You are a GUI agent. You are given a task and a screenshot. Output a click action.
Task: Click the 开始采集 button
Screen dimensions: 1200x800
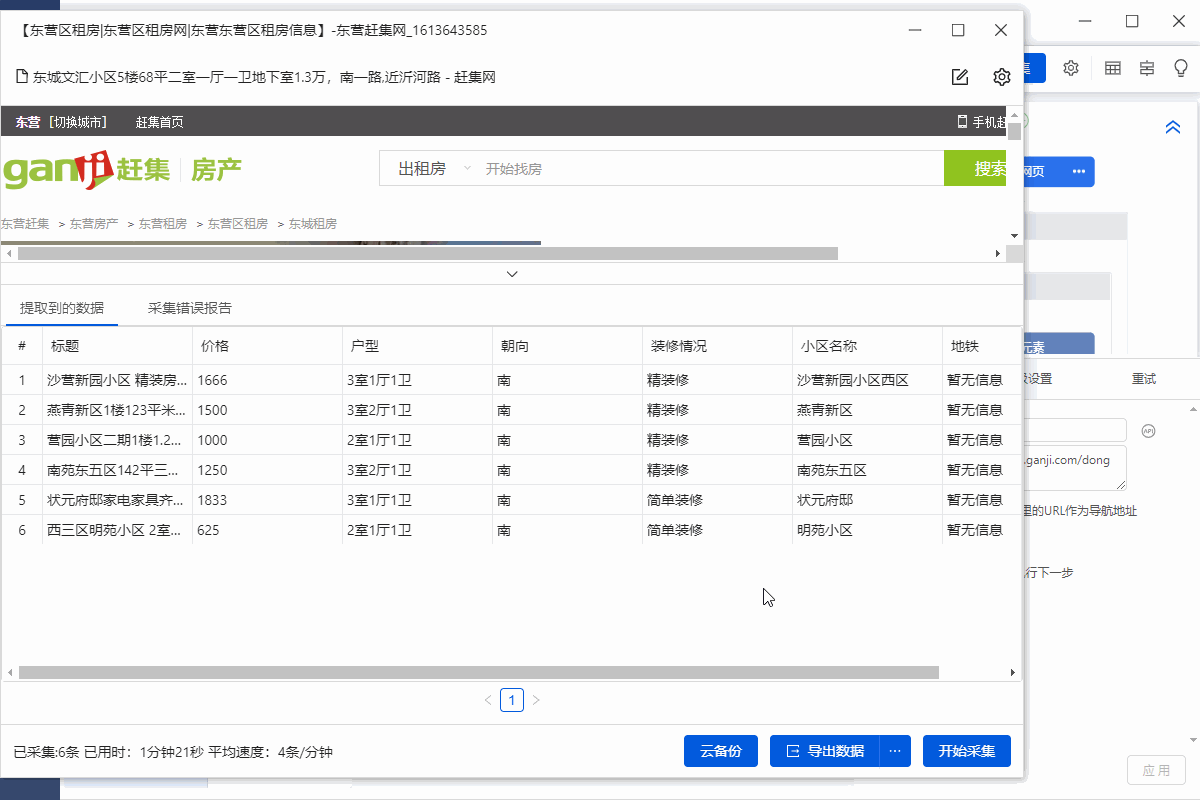tap(966, 751)
